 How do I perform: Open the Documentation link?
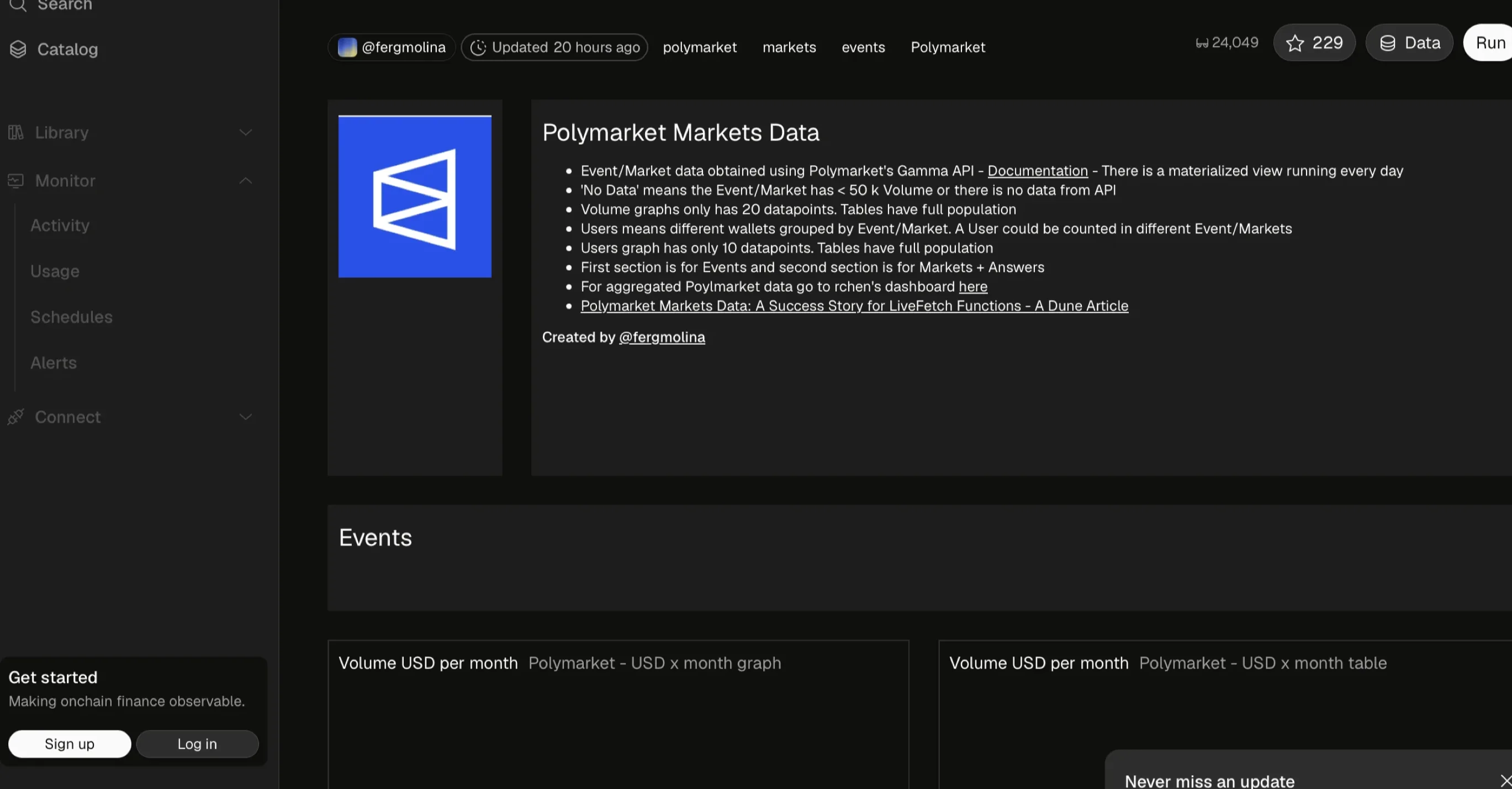point(1038,171)
